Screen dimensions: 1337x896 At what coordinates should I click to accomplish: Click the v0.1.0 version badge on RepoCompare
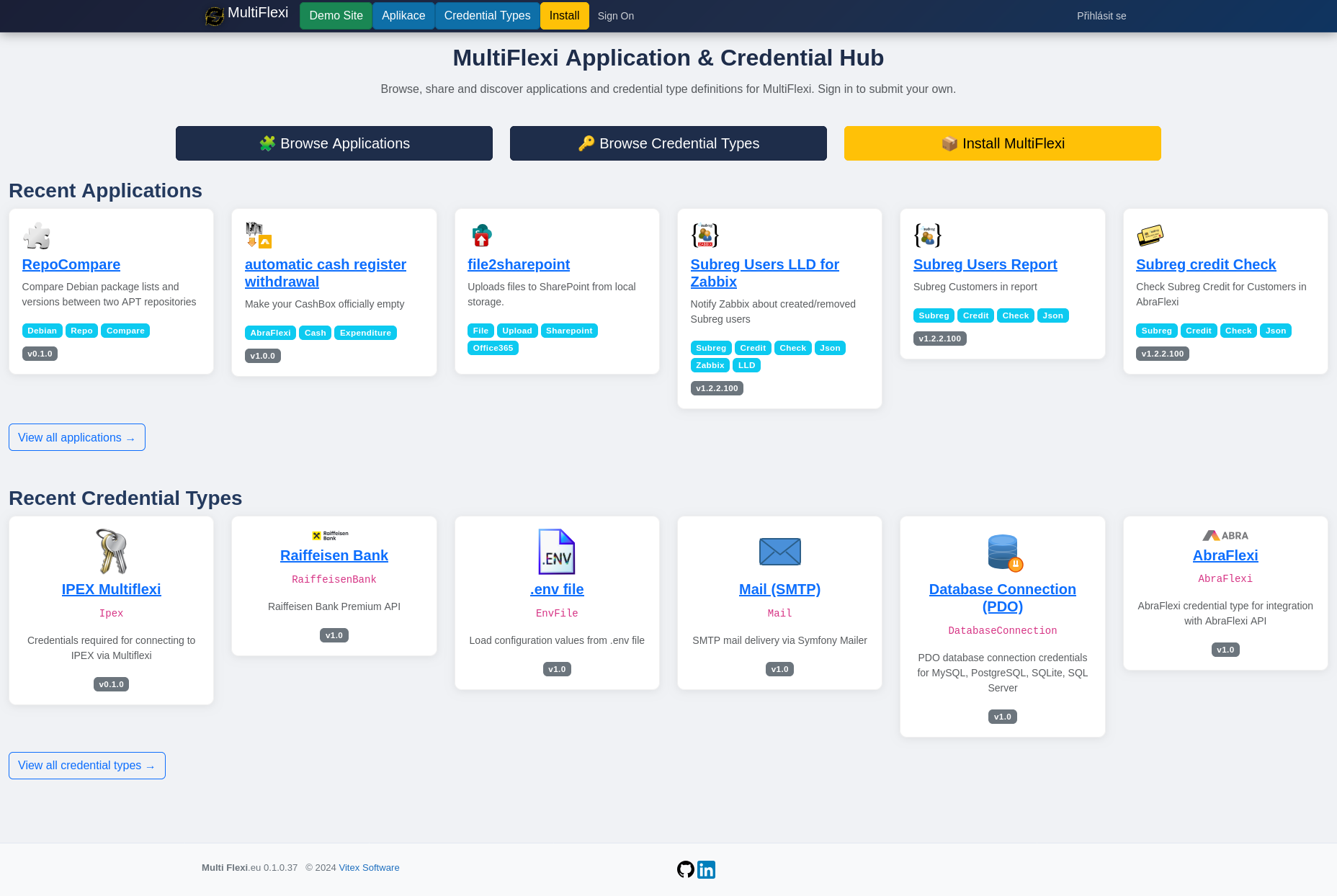click(x=40, y=354)
